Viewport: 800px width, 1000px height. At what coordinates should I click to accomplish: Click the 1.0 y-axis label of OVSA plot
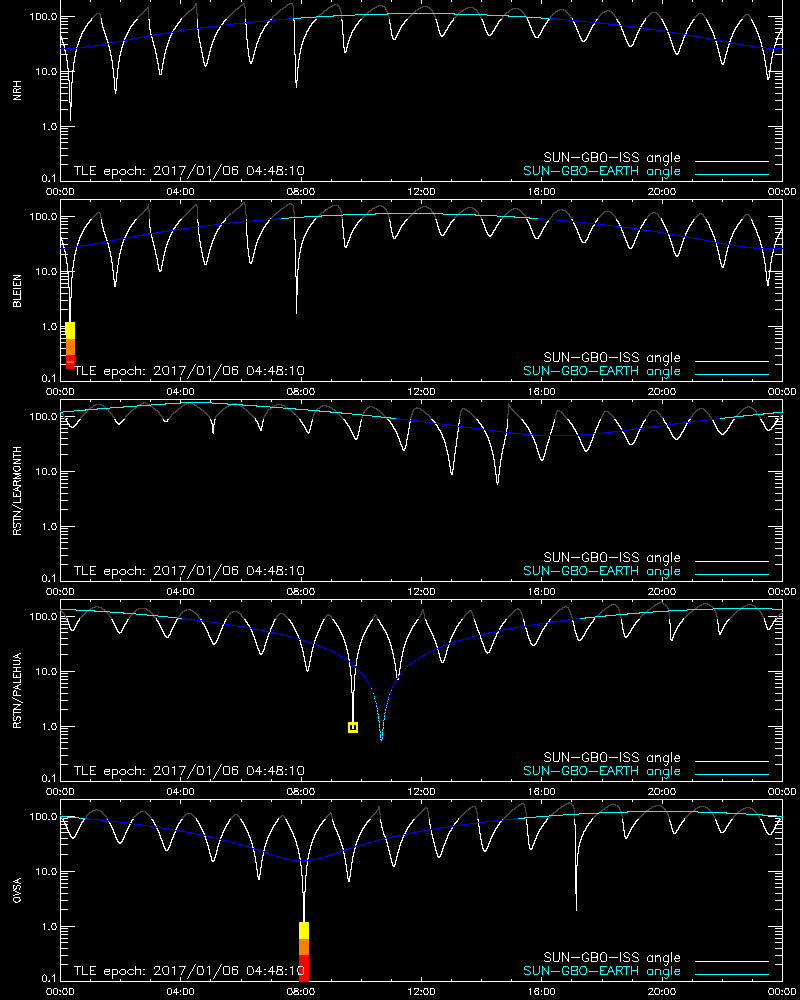[48, 927]
